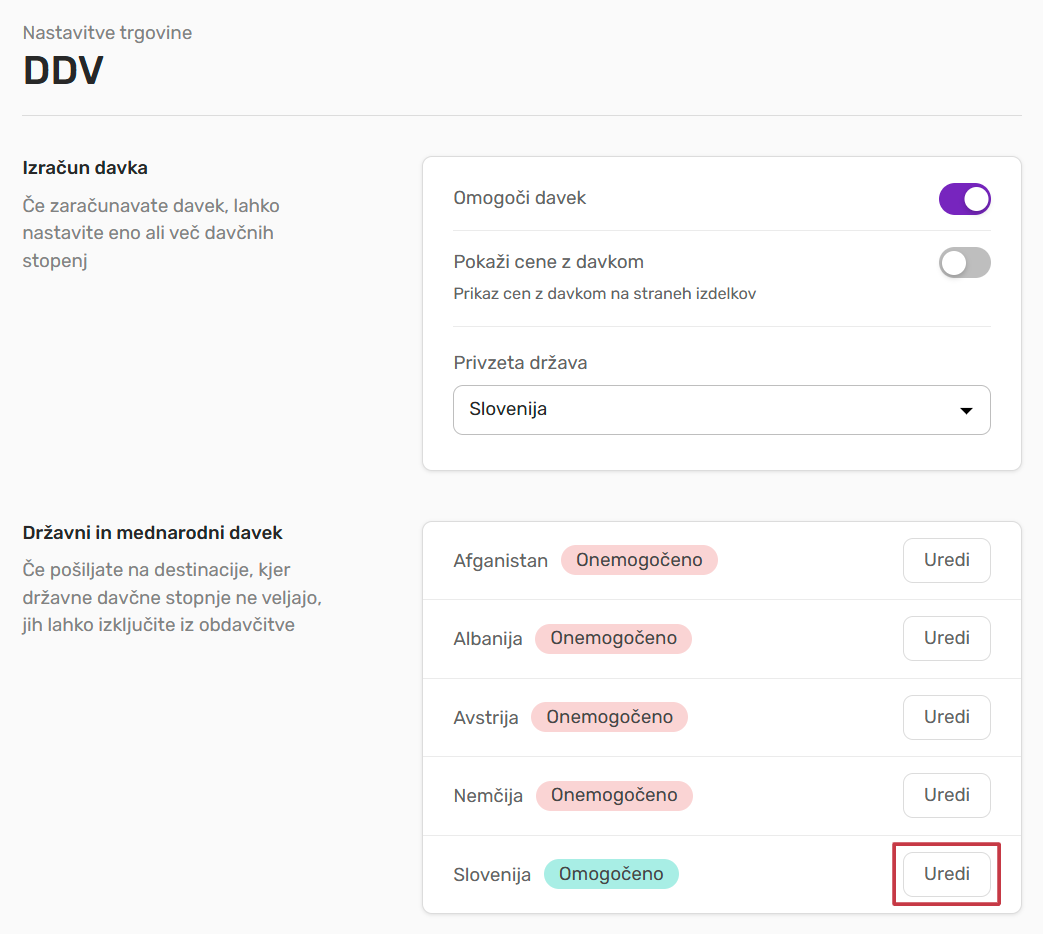The height and width of the screenshot is (934, 1043).
Task: Toggle the Omogoči davek switch off
Action: (x=964, y=199)
